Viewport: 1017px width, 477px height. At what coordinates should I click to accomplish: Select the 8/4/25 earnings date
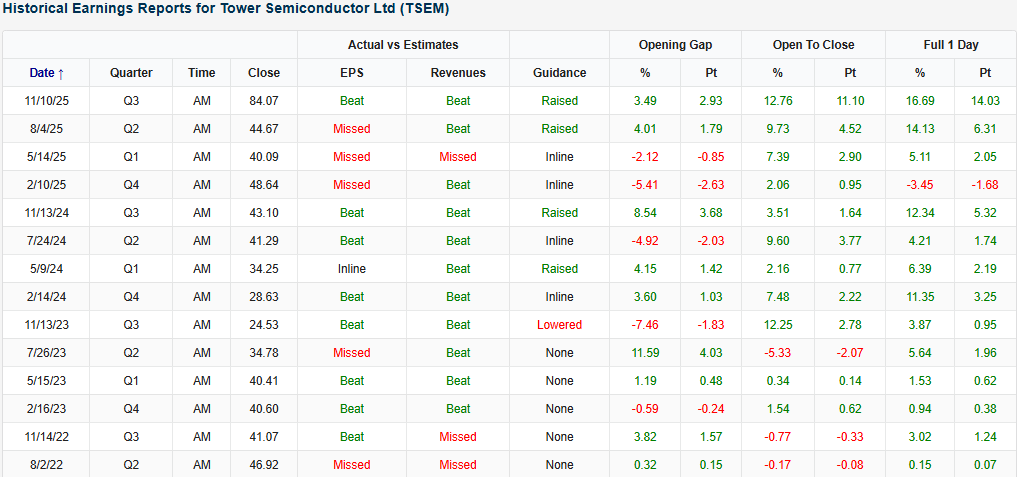click(x=46, y=129)
